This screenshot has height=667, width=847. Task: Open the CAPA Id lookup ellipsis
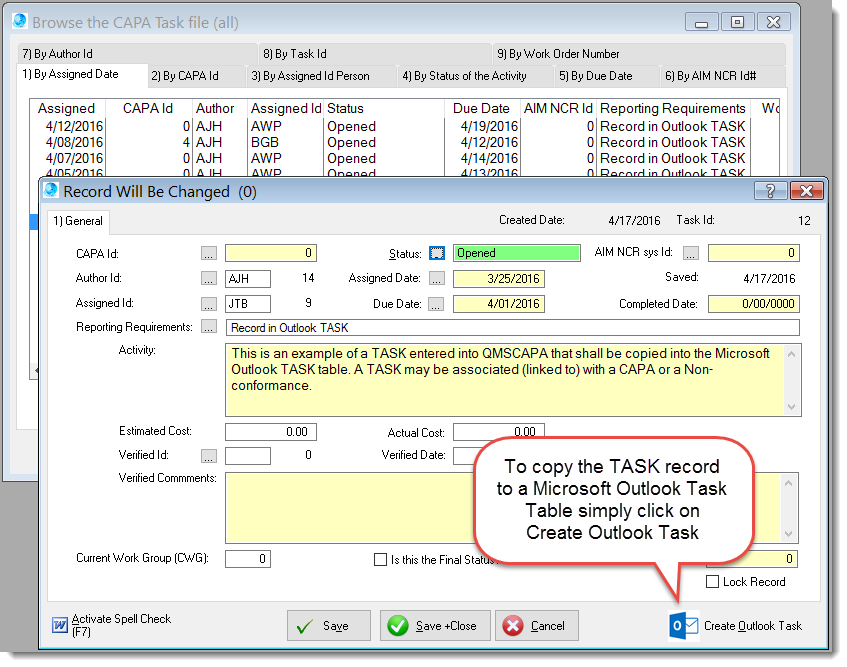pos(208,253)
